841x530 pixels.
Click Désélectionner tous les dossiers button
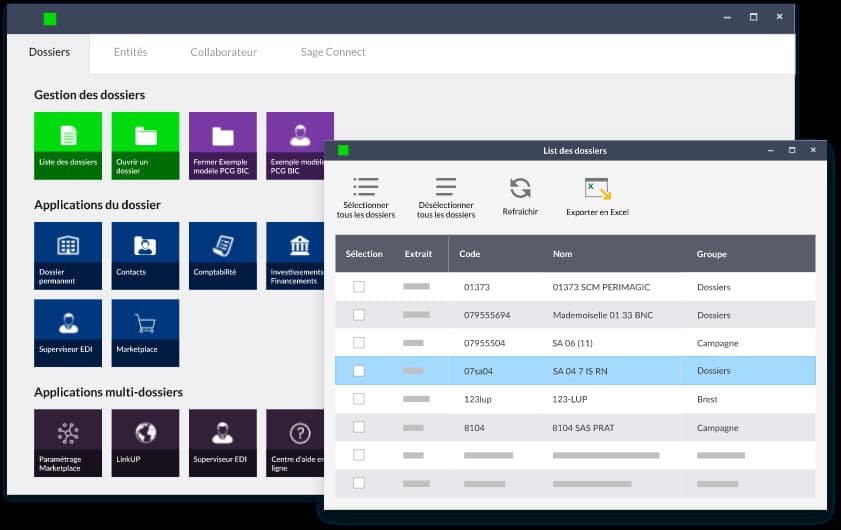pos(446,197)
